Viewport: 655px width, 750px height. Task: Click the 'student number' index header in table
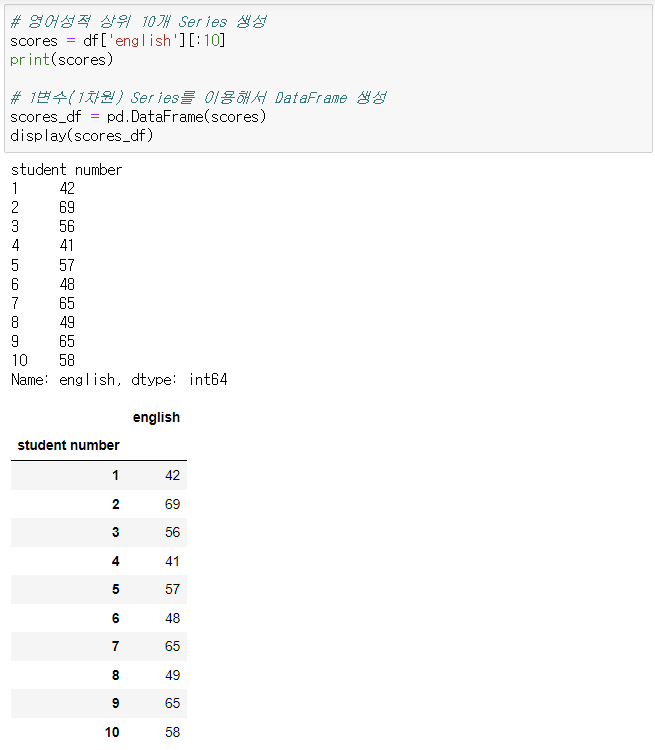pos(68,445)
